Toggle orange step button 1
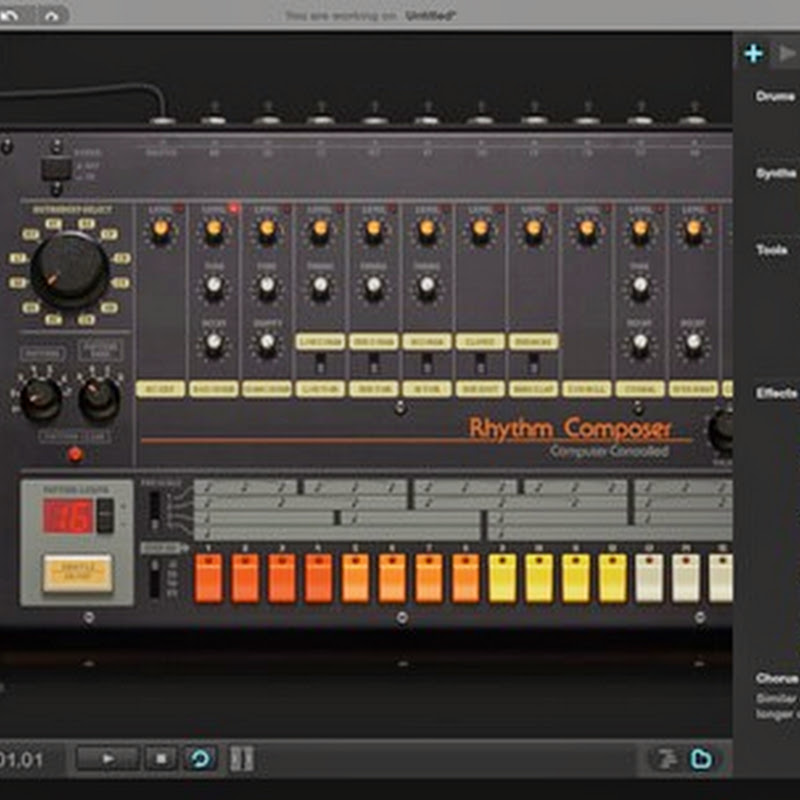The image size is (800, 800). click(x=208, y=579)
